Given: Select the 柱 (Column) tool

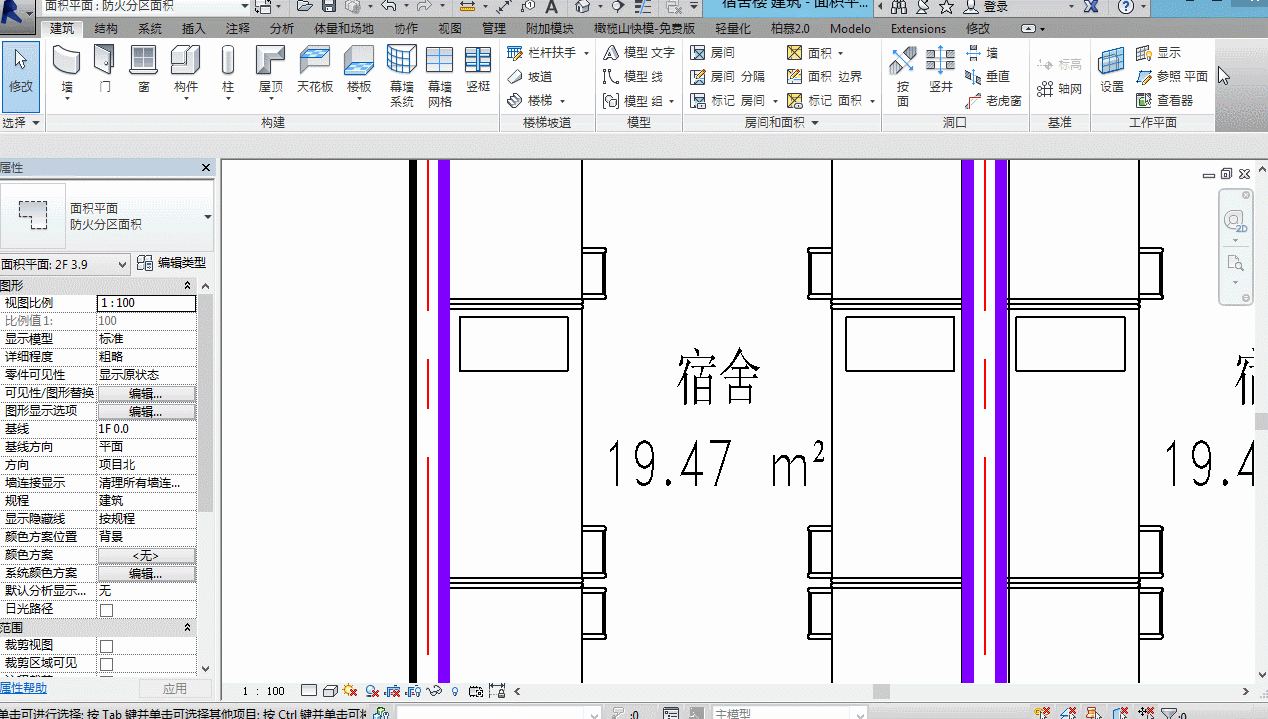Looking at the screenshot, I should (x=228, y=72).
